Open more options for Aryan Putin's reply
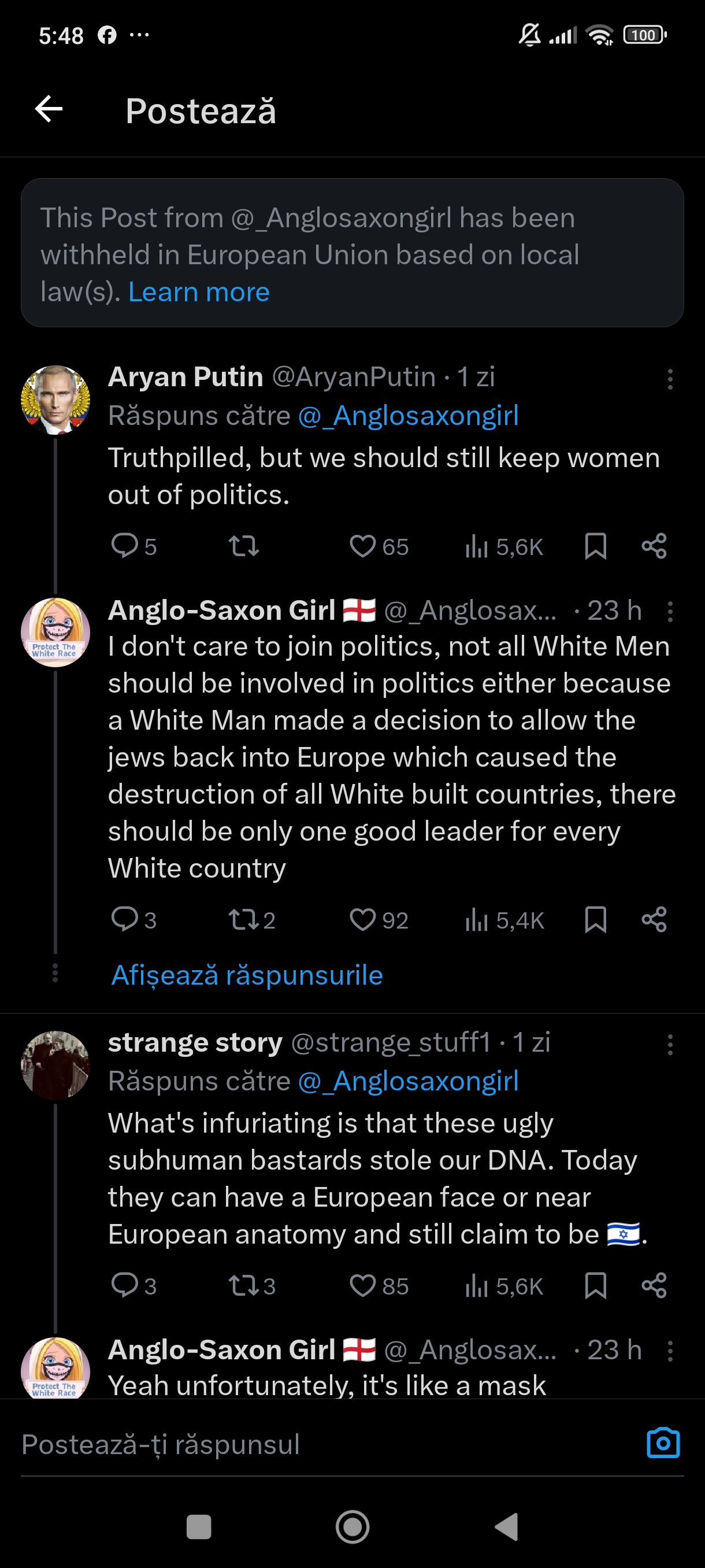The width and height of the screenshot is (705, 1568). [670, 379]
